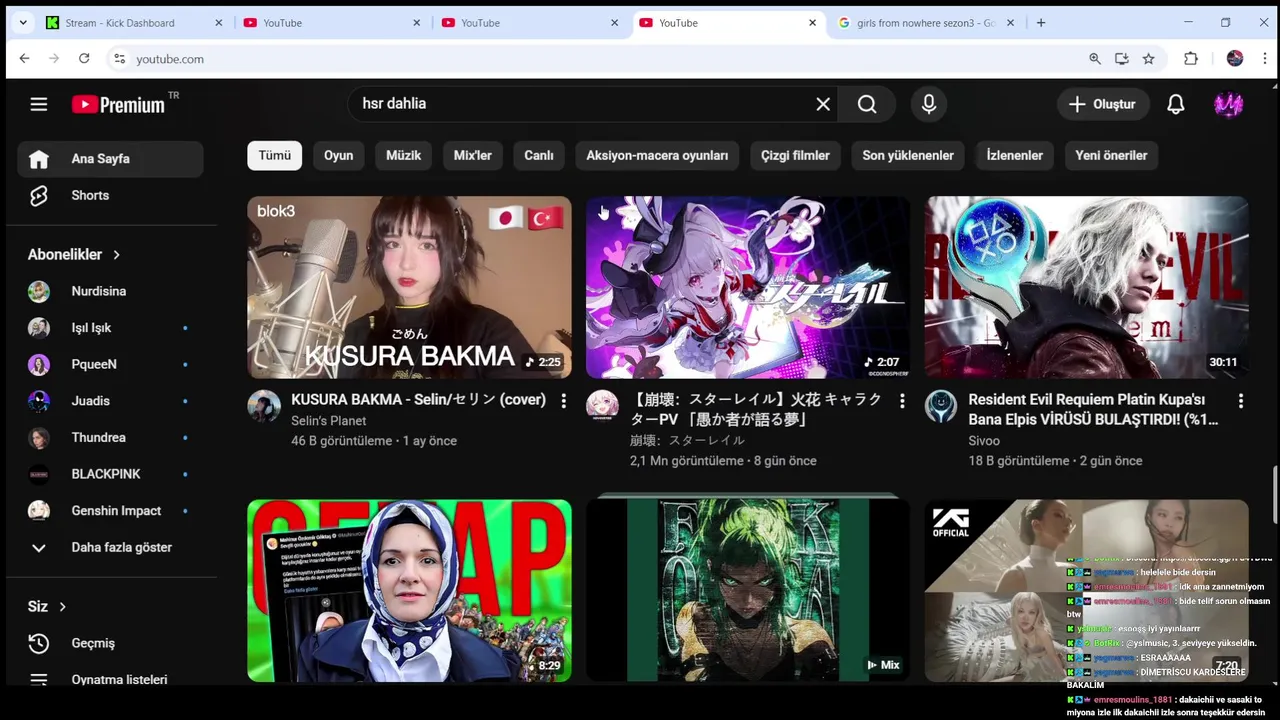Image resolution: width=1280 pixels, height=720 pixels.
Task: Bookmark this page with star icon
Action: 1148,59
